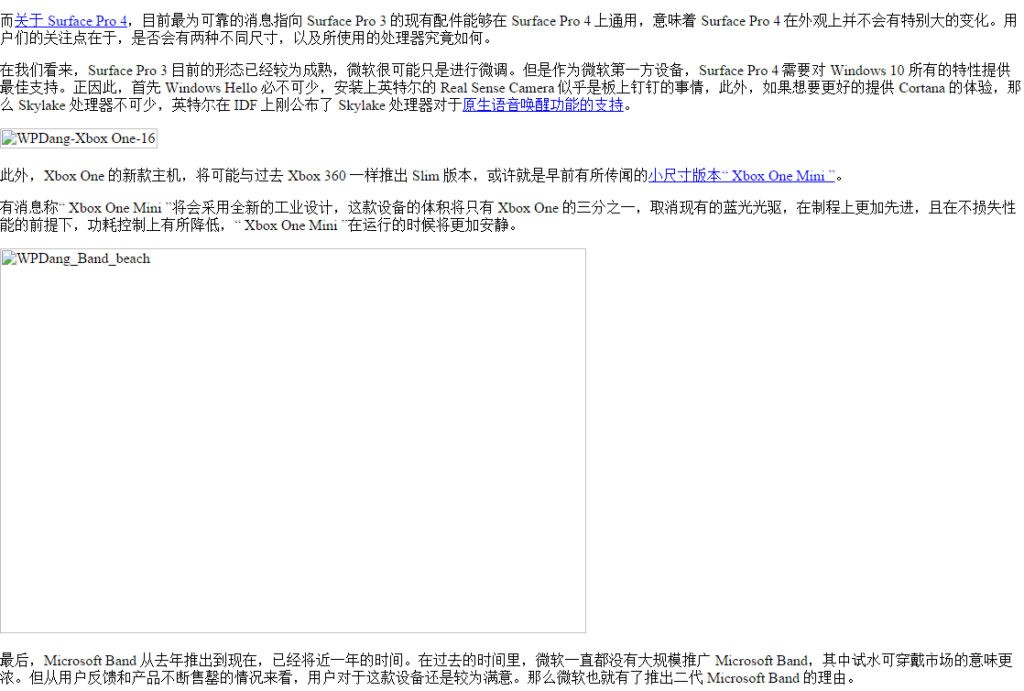Open the '关于 Surface Pro 4' link

coord(71,21)
